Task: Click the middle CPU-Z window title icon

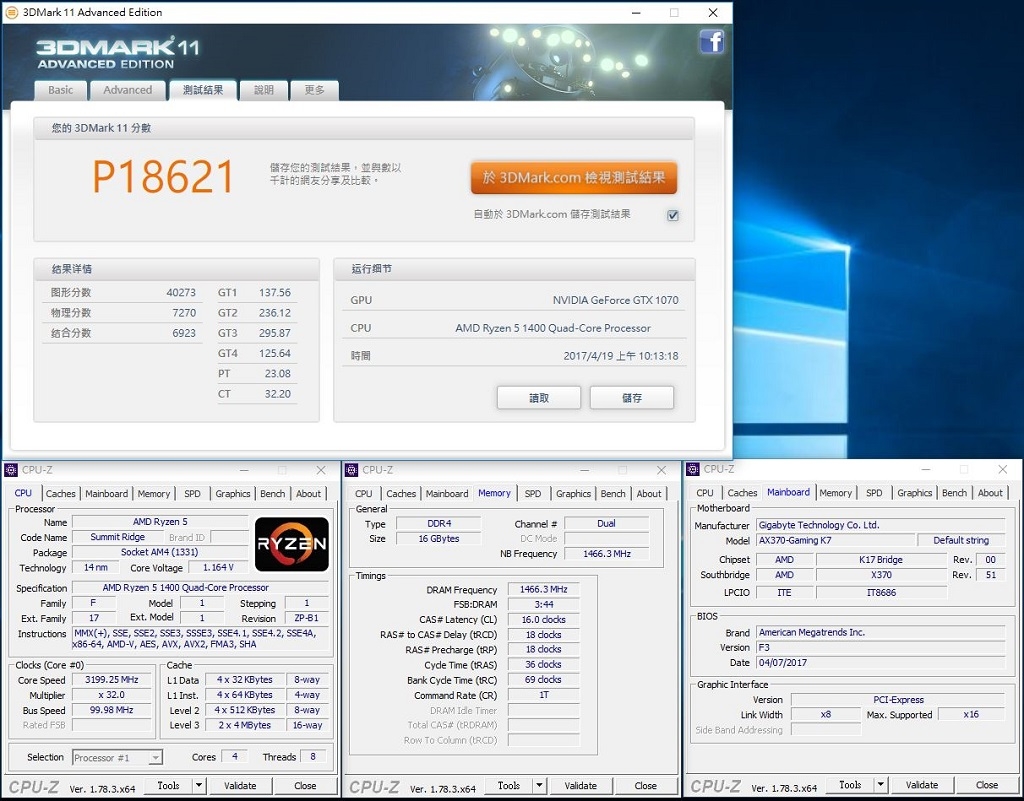Action: pos(351,470)
